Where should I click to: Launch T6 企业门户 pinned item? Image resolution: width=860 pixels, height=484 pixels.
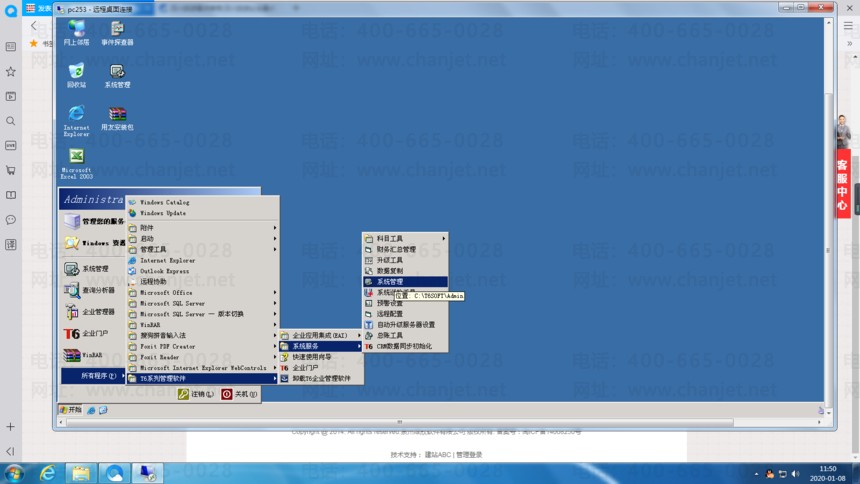coord(92,333)
